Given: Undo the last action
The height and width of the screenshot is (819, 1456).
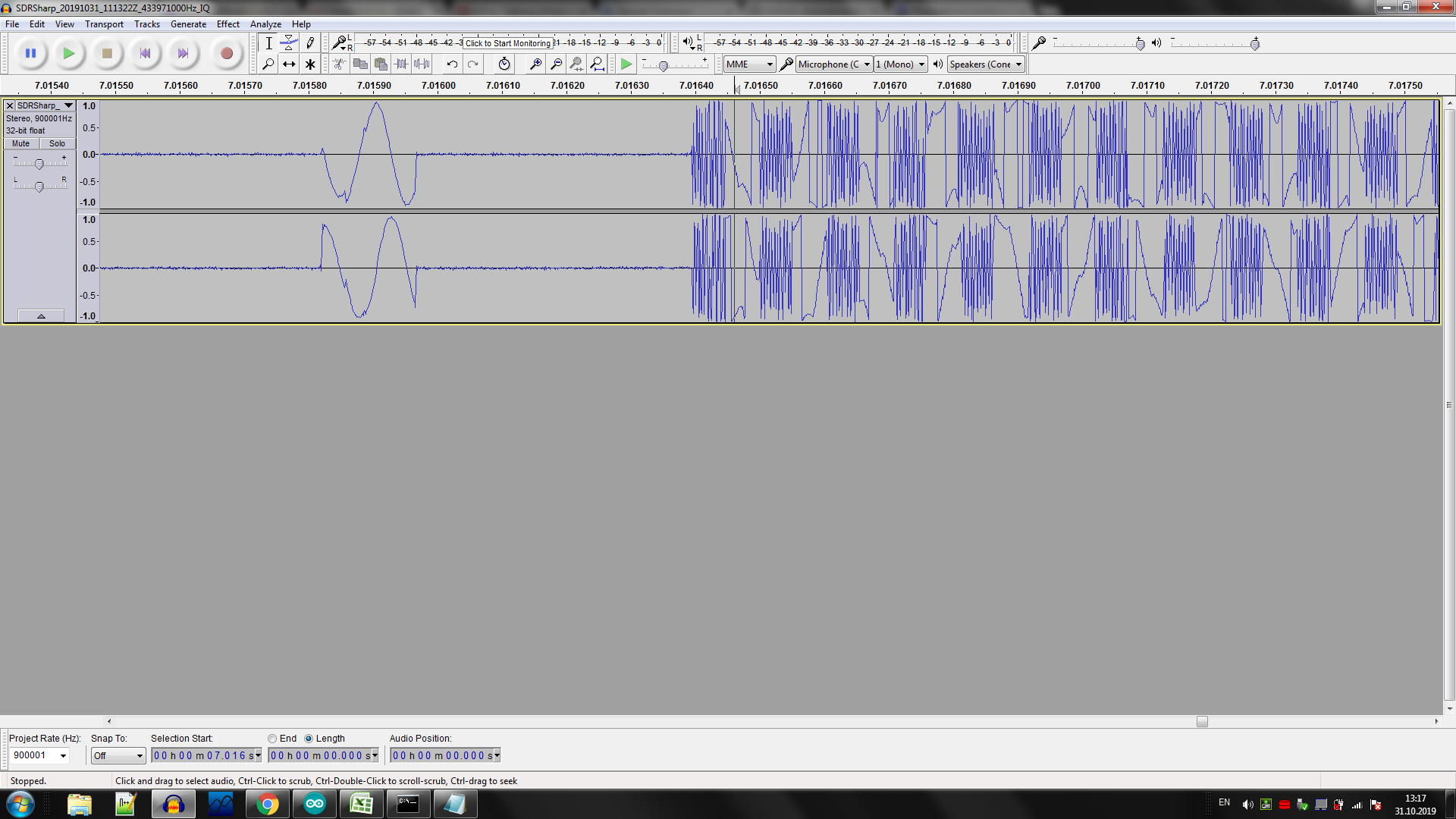Looking at the screenshot, I should (452, 64).
